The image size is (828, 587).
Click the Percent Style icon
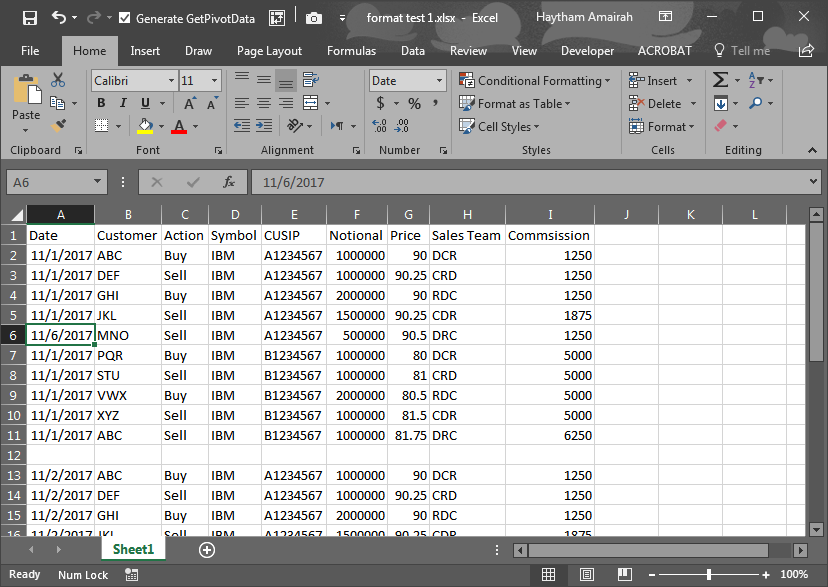point(412,103)
